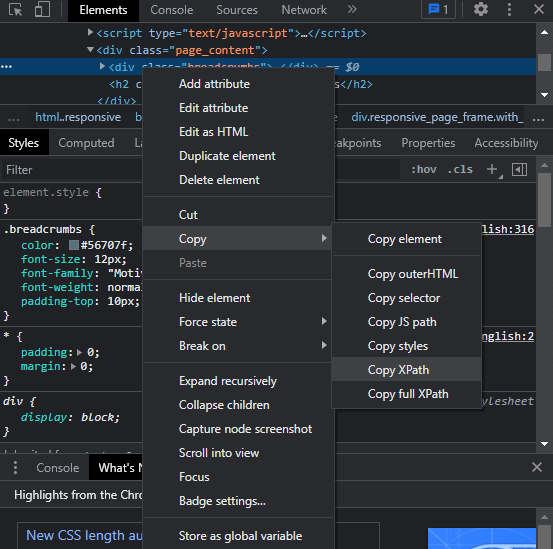
Task: Toggle the computed styles sidebar icon
Action: pyautogui.click(x=519, y=170)
